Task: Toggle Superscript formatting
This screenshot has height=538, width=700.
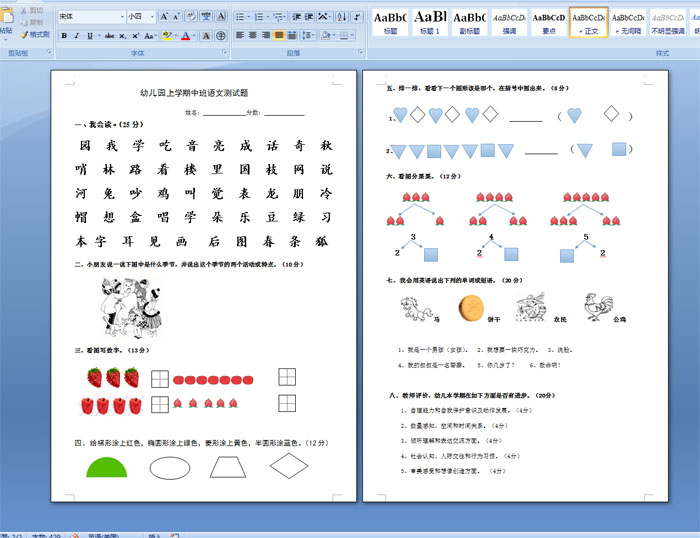Action: [x=135, y=36]
